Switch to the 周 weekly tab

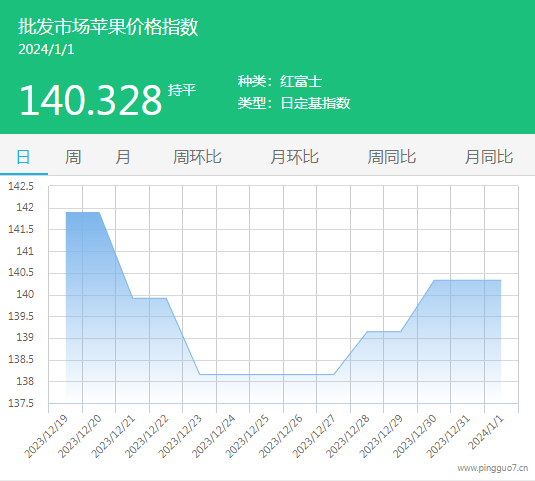(x=73, y=157)
